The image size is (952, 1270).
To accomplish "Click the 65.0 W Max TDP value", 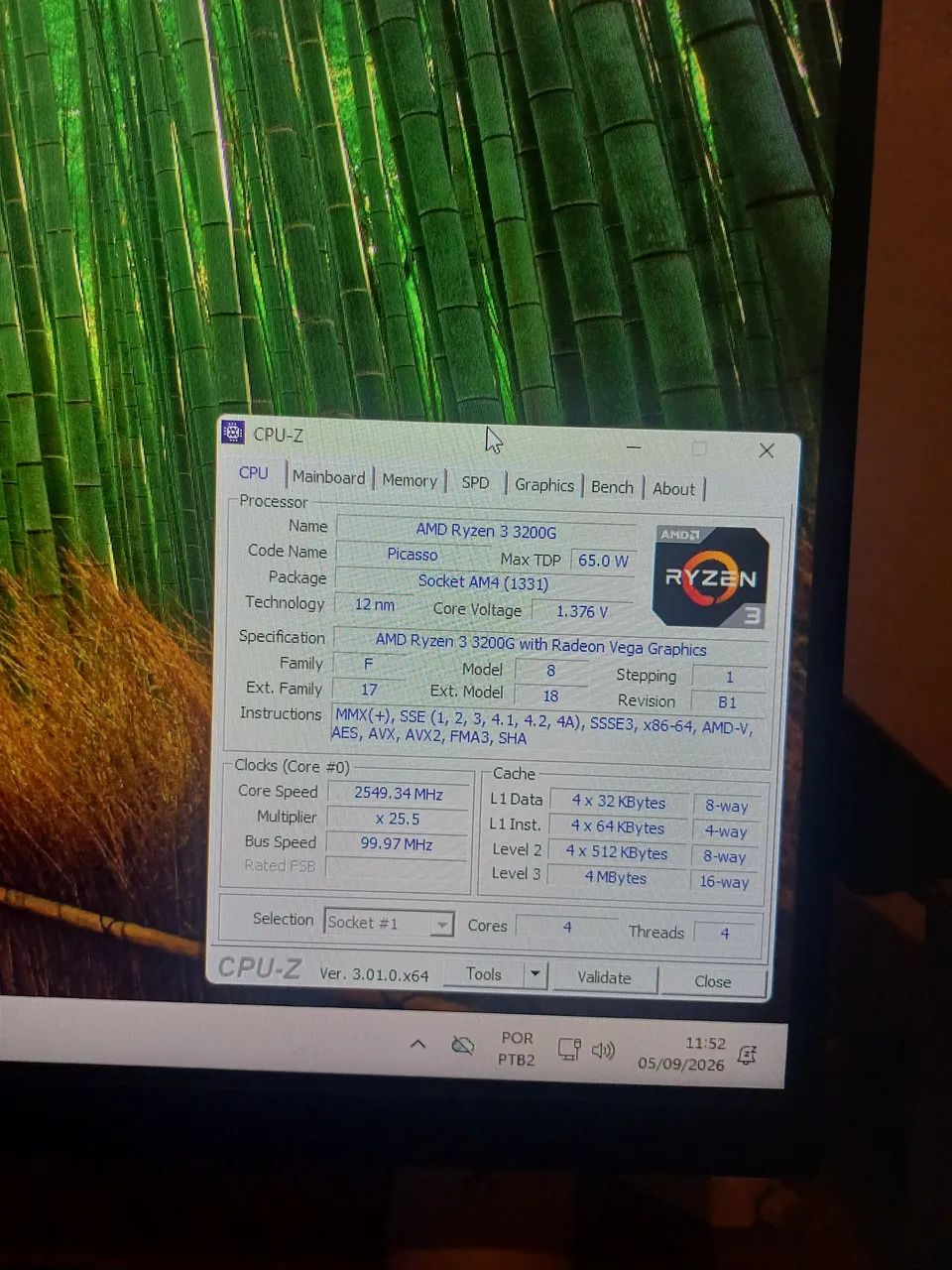I will point(603,561).
